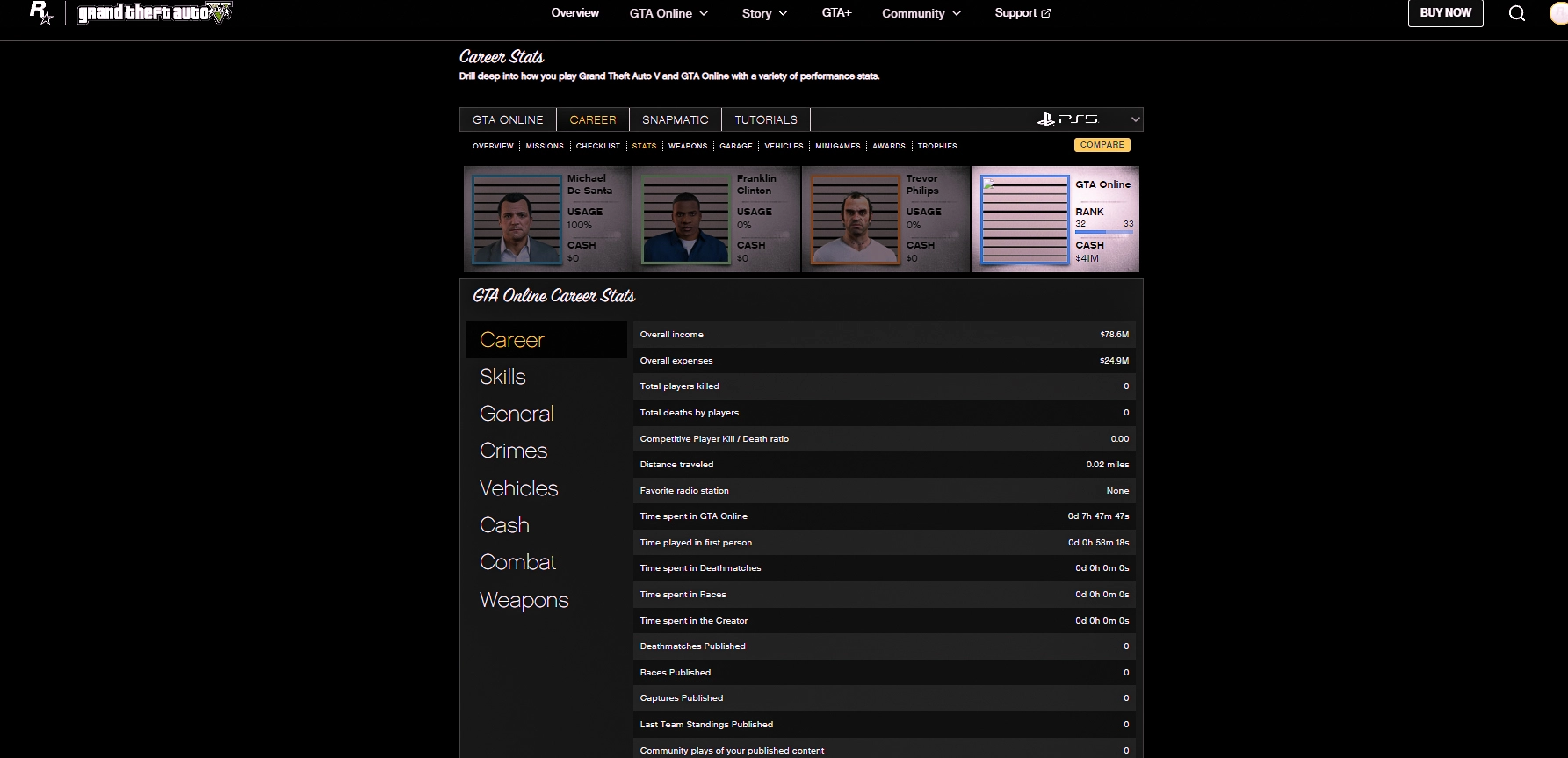Select the Skills stats category

click(x=502, y=377)
